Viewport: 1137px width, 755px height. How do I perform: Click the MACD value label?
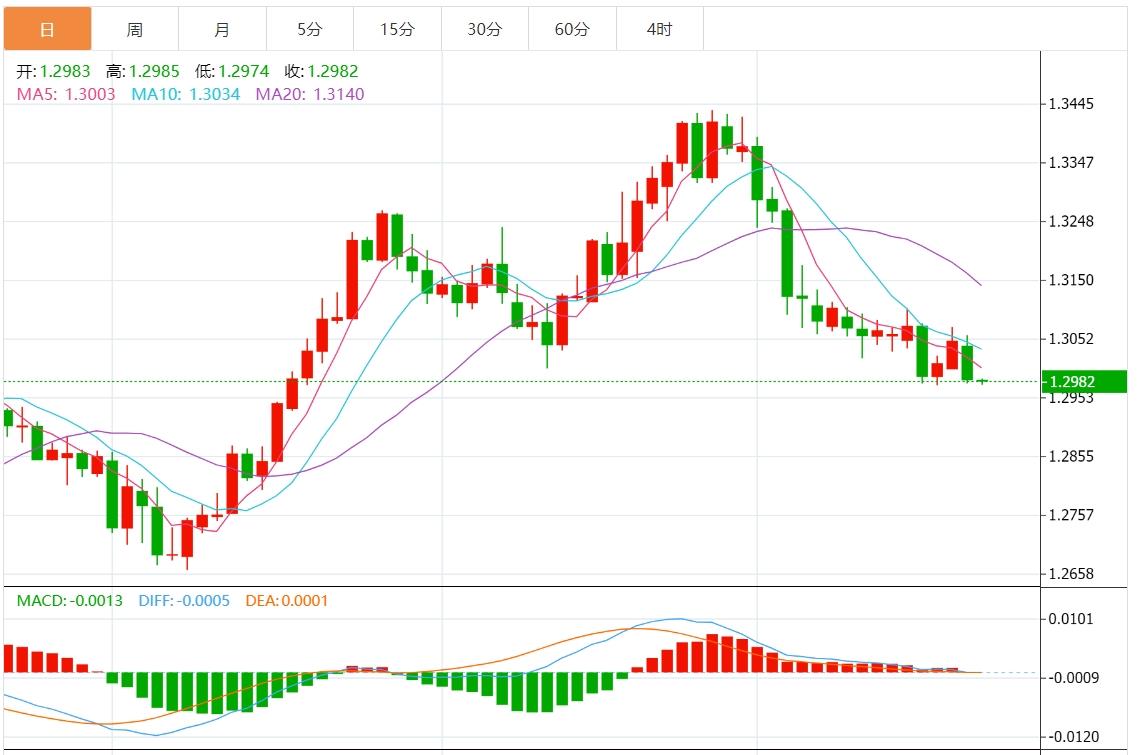[x=70, y=601]
